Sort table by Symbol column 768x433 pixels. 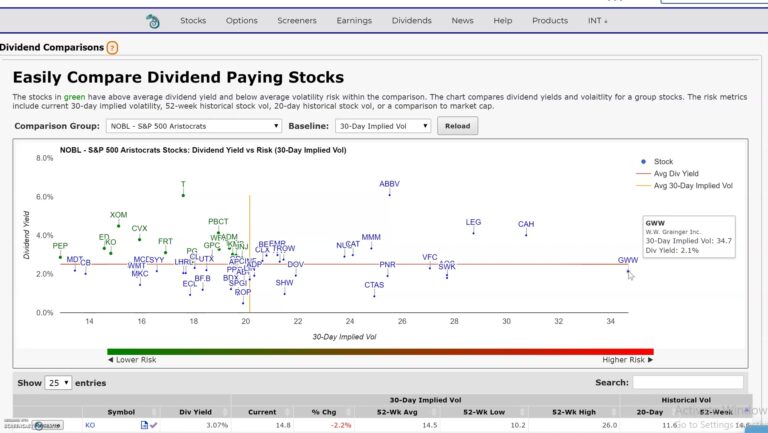tap(121, 412)
